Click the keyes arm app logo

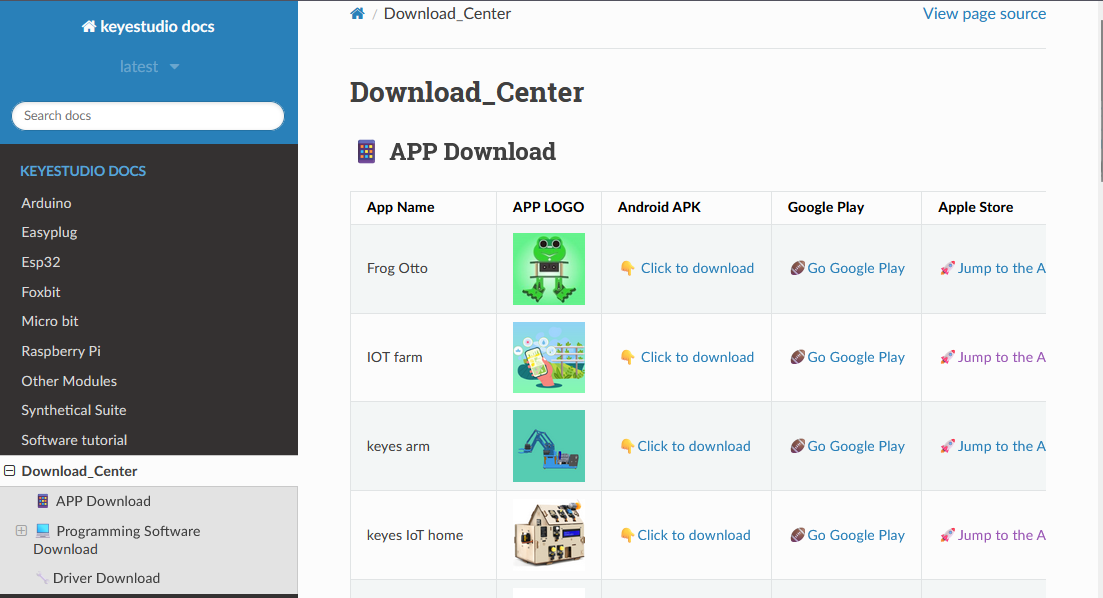pos(549,446)
